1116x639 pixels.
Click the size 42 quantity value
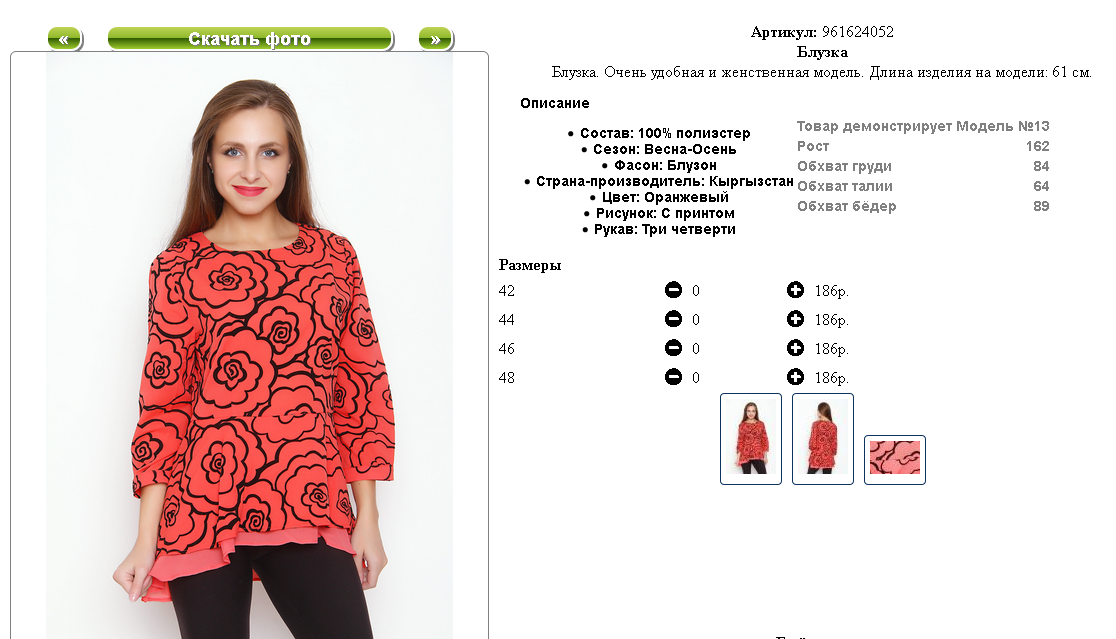696,291
